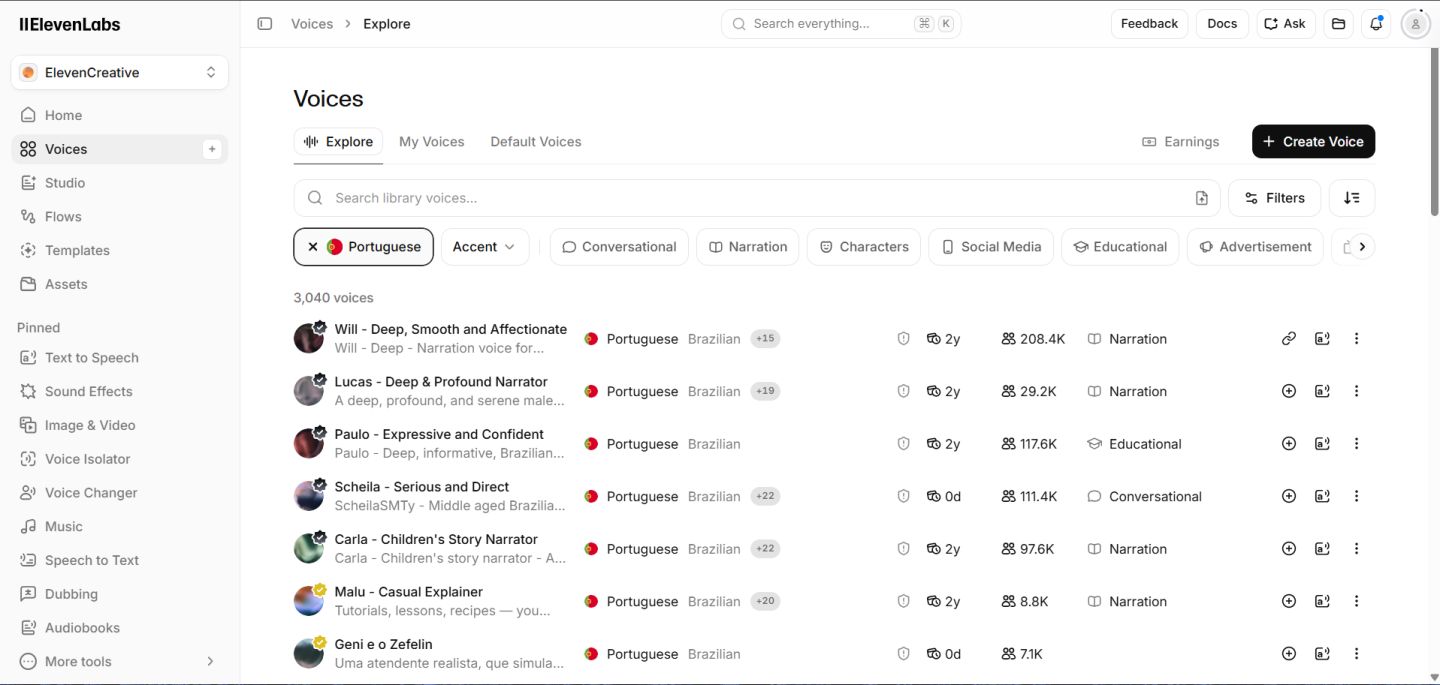Open Voice Isolator from pinned tools

(120, 459)
